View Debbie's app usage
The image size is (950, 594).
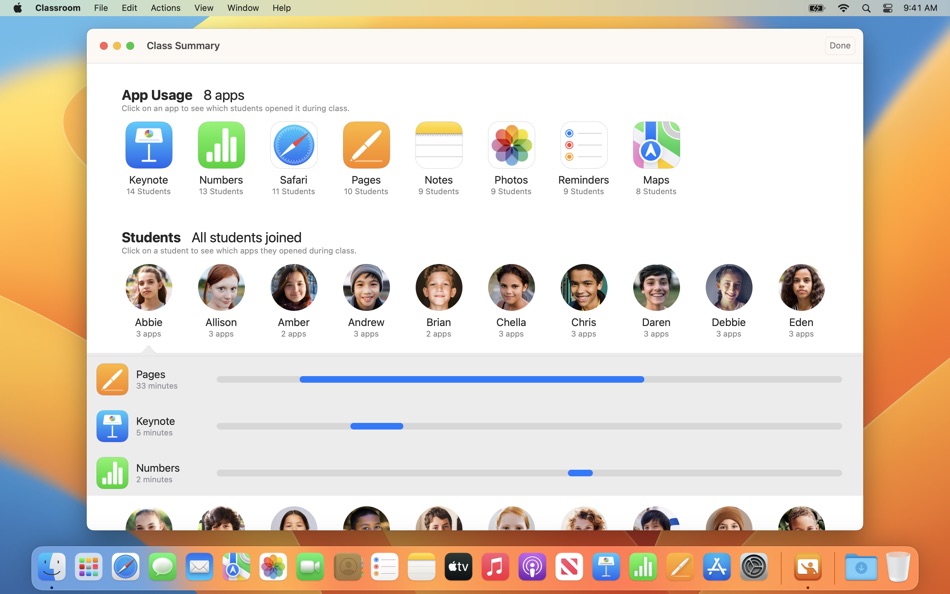pyautogui.click(x=729, y=287)
